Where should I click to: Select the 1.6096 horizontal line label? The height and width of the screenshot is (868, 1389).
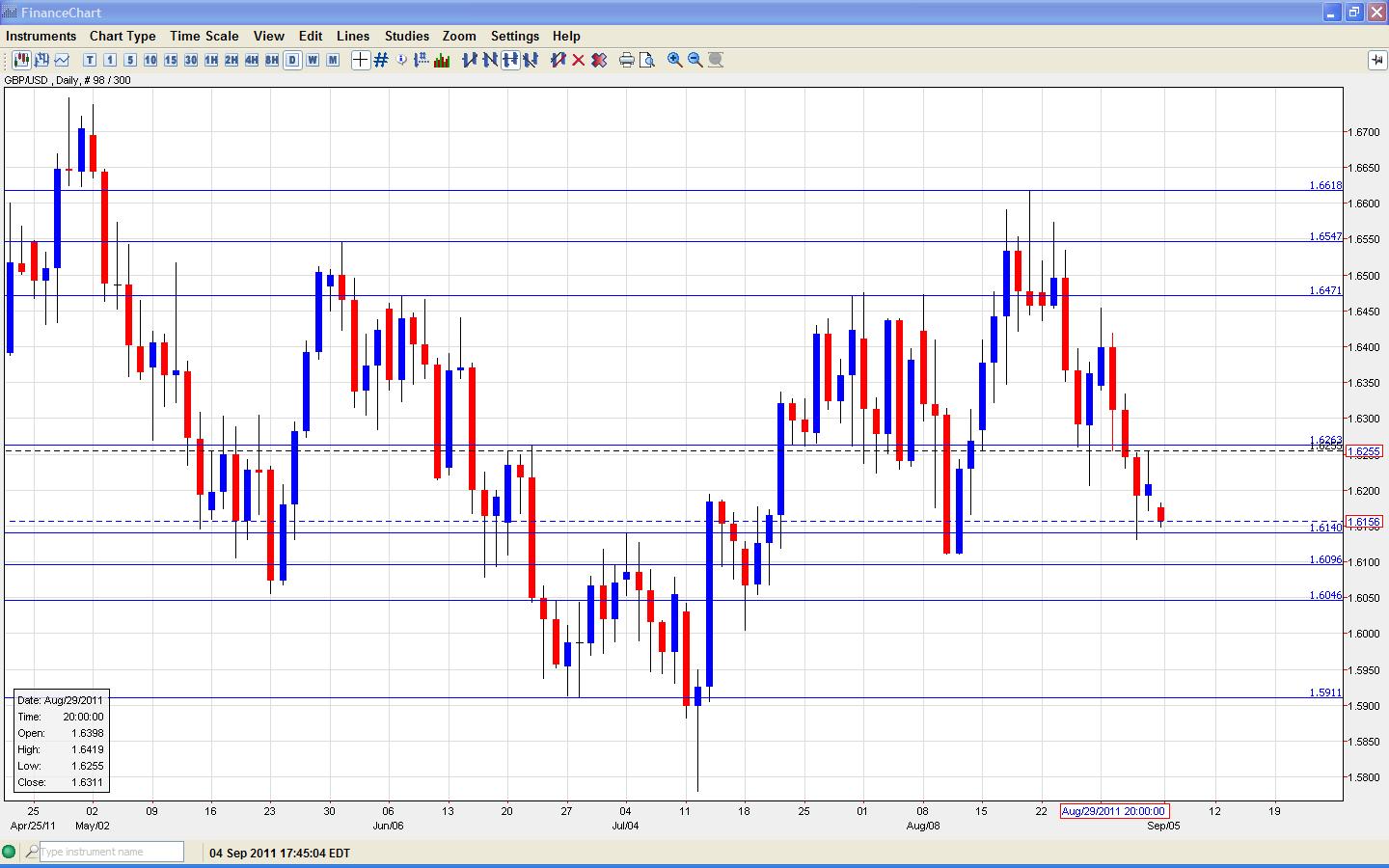pos(1325,559)
